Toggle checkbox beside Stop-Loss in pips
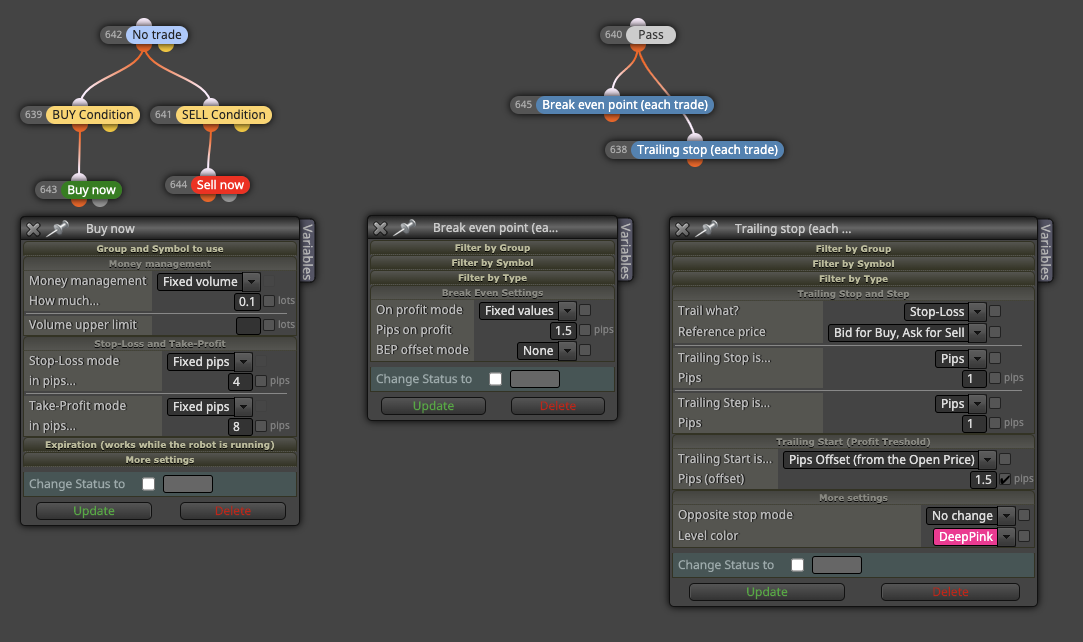The width and height of the screenshot is (1083, 642). [261, 381]
